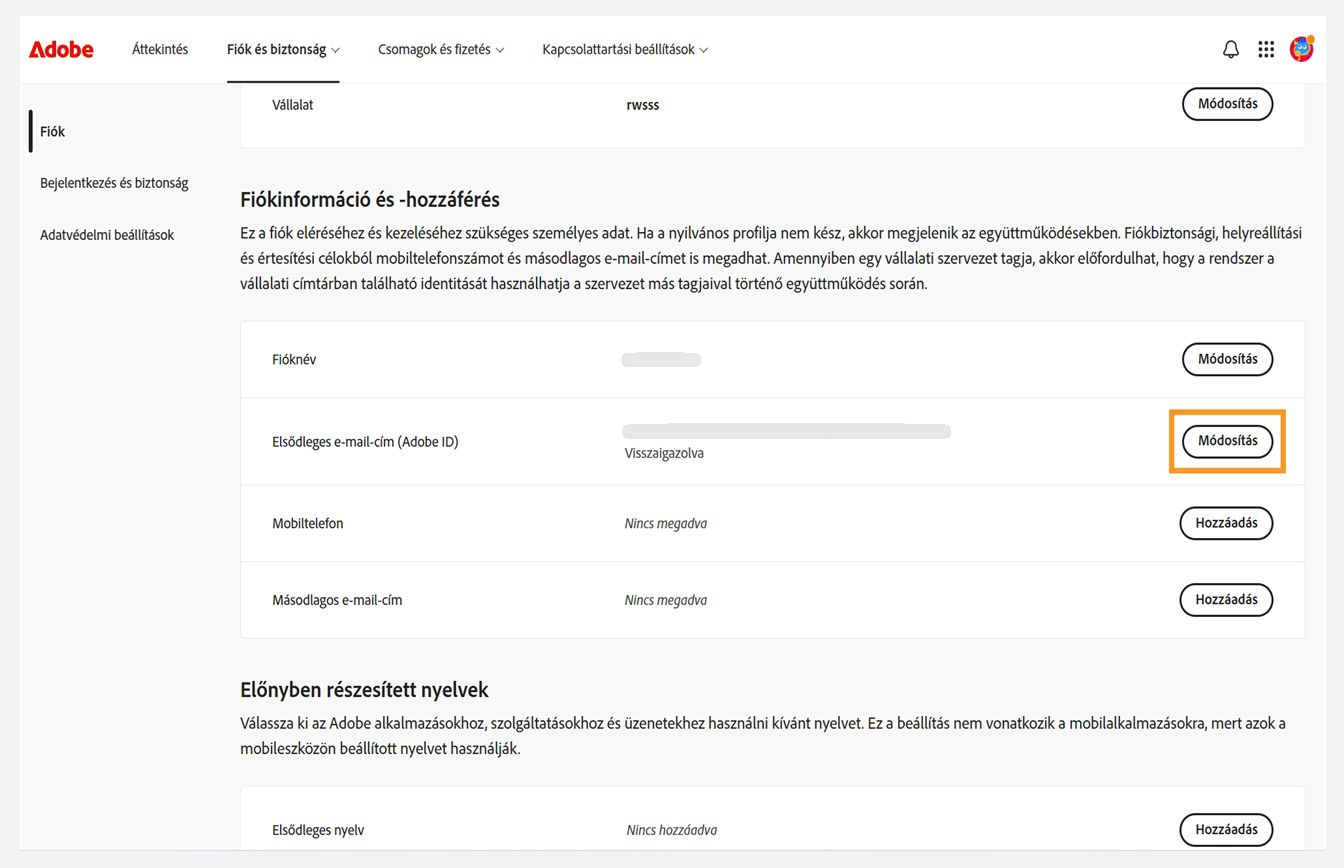
Task: Open the notifications bell icon
Action: 1231,48
